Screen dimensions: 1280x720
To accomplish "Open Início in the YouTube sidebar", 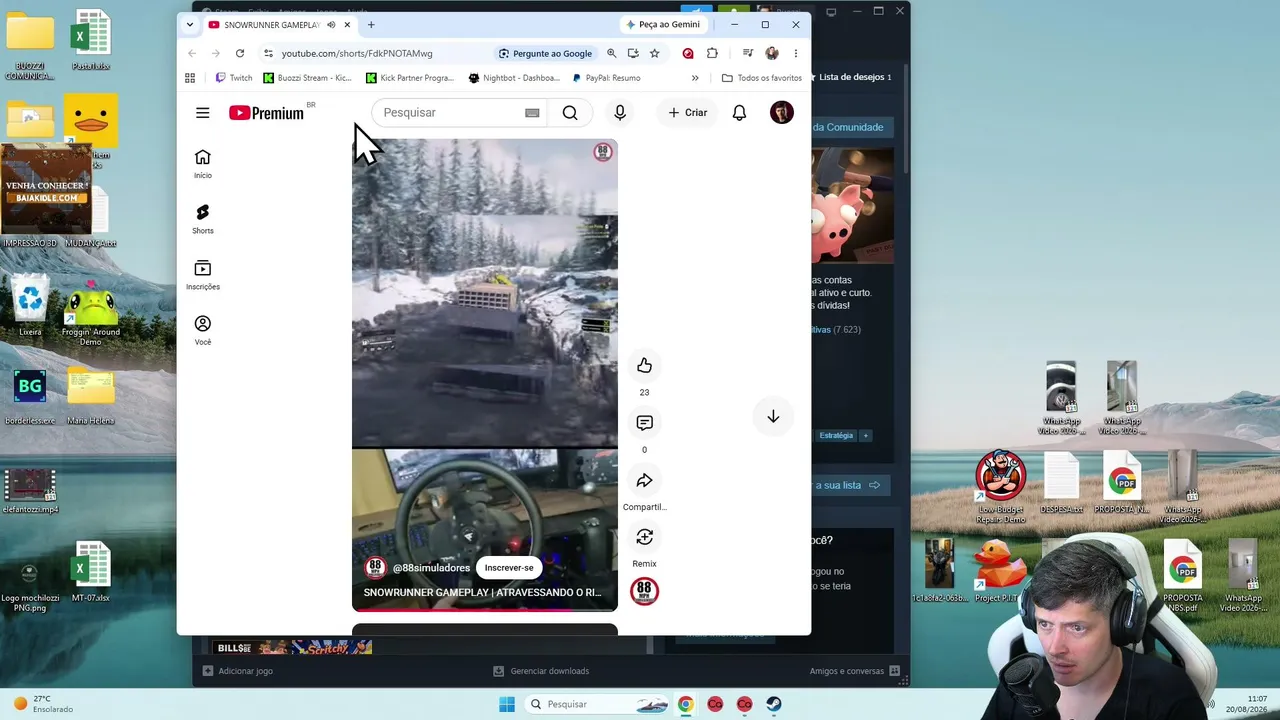I will click(203, 164).
